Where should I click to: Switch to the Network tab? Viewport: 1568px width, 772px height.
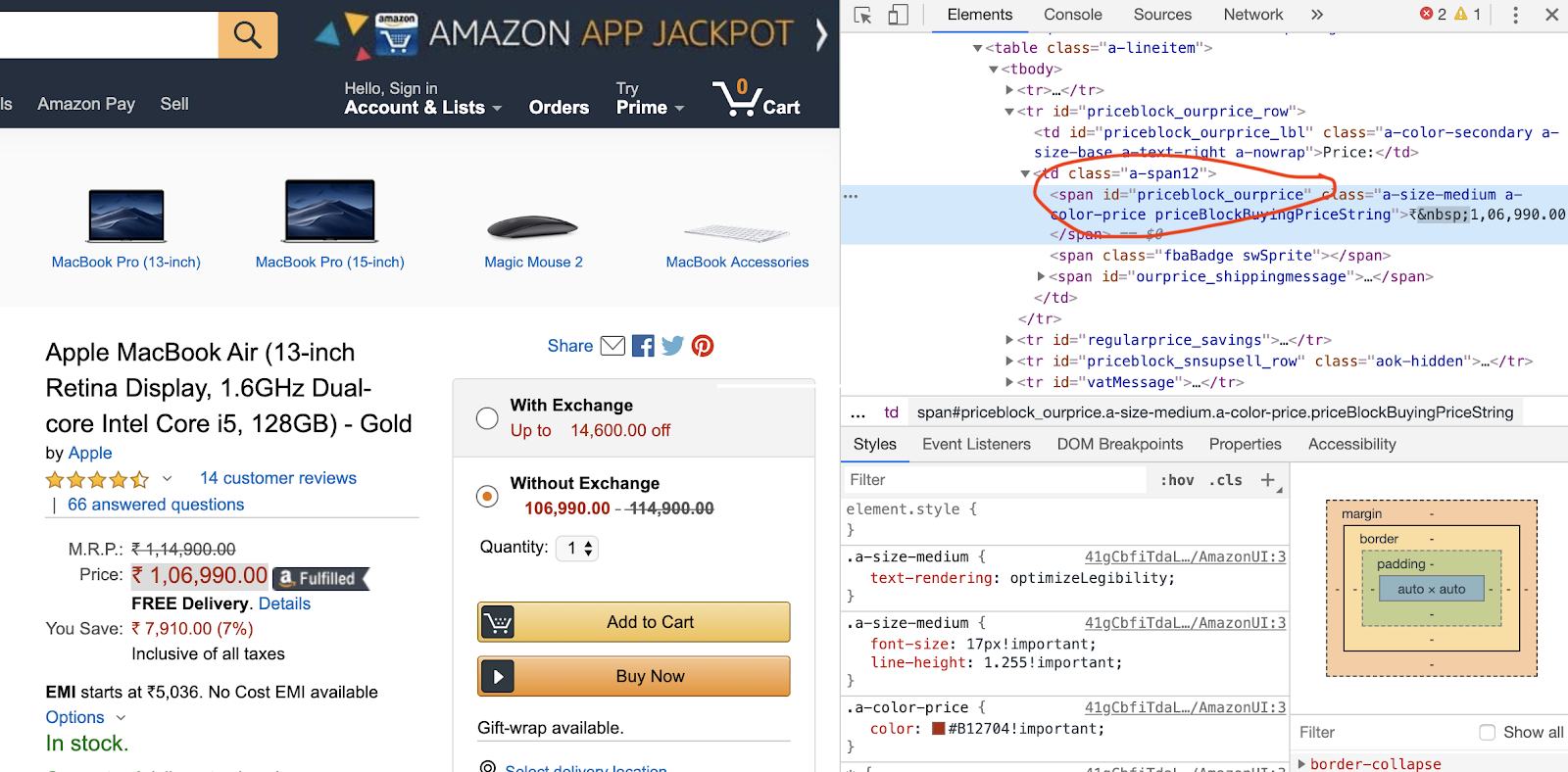1253,15
